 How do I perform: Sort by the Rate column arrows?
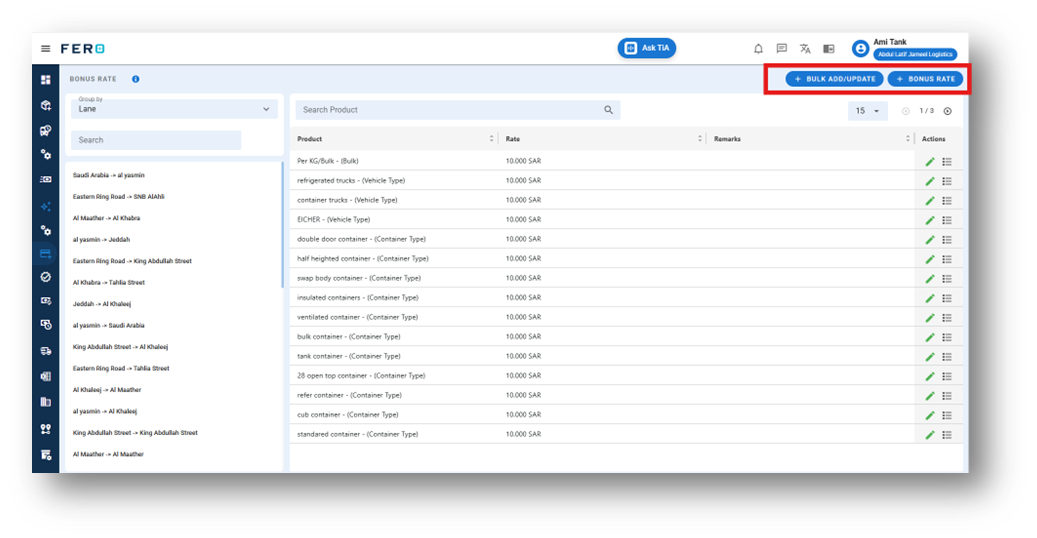click(x=700, y=139)
